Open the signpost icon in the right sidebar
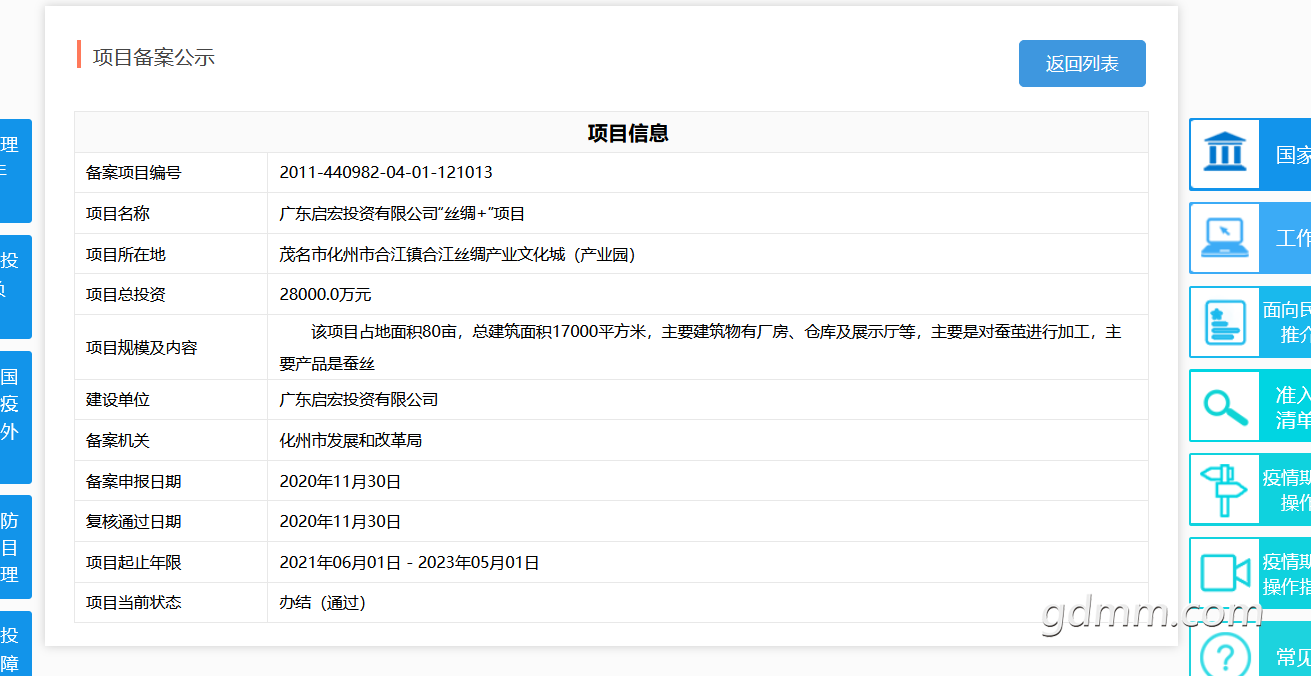Image resolution: width=1311 pixels, height=676 pixels. pyautogui.click(x=1224, y=490)
